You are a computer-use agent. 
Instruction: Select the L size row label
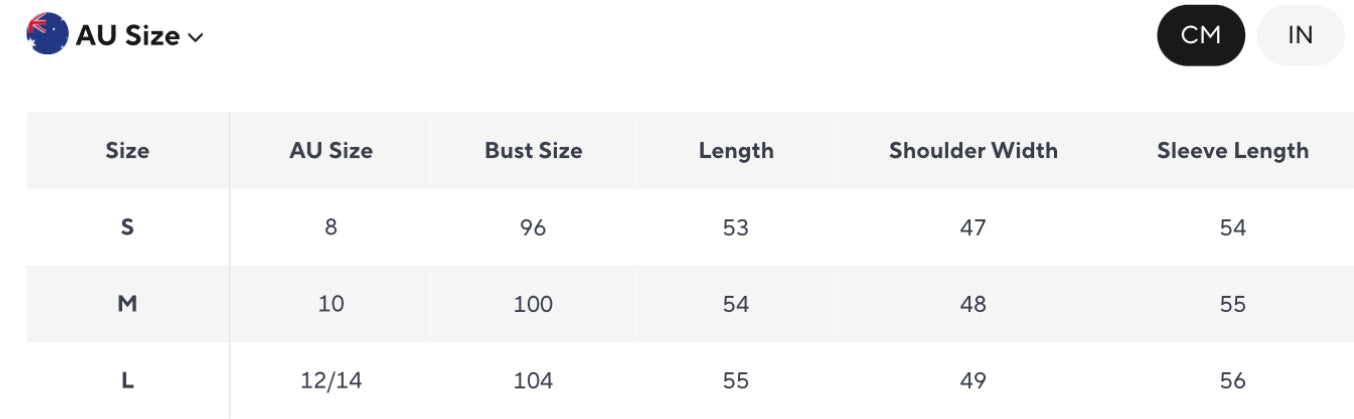[x=127, y=381]
